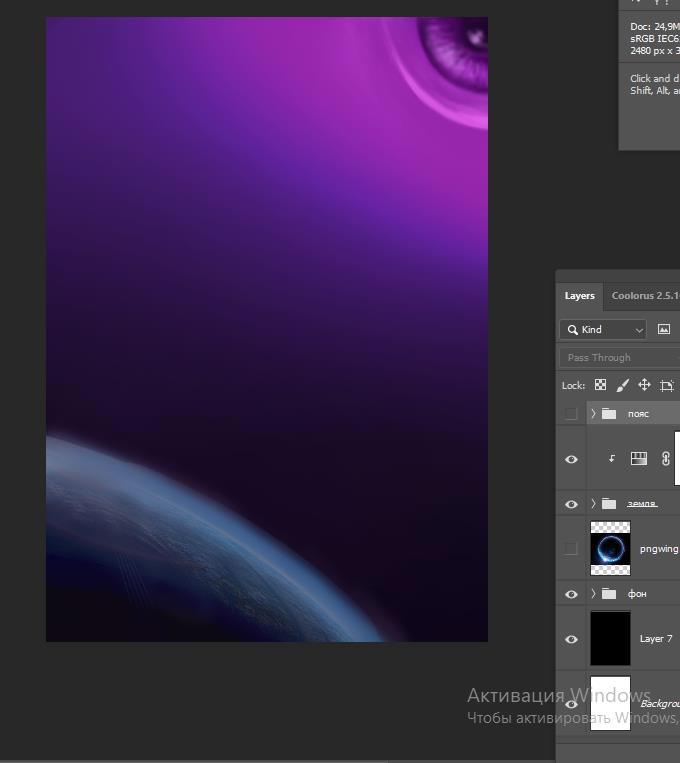Expand the фон group folder
Screen dimensions: 680x763
[x=593, y=594]
